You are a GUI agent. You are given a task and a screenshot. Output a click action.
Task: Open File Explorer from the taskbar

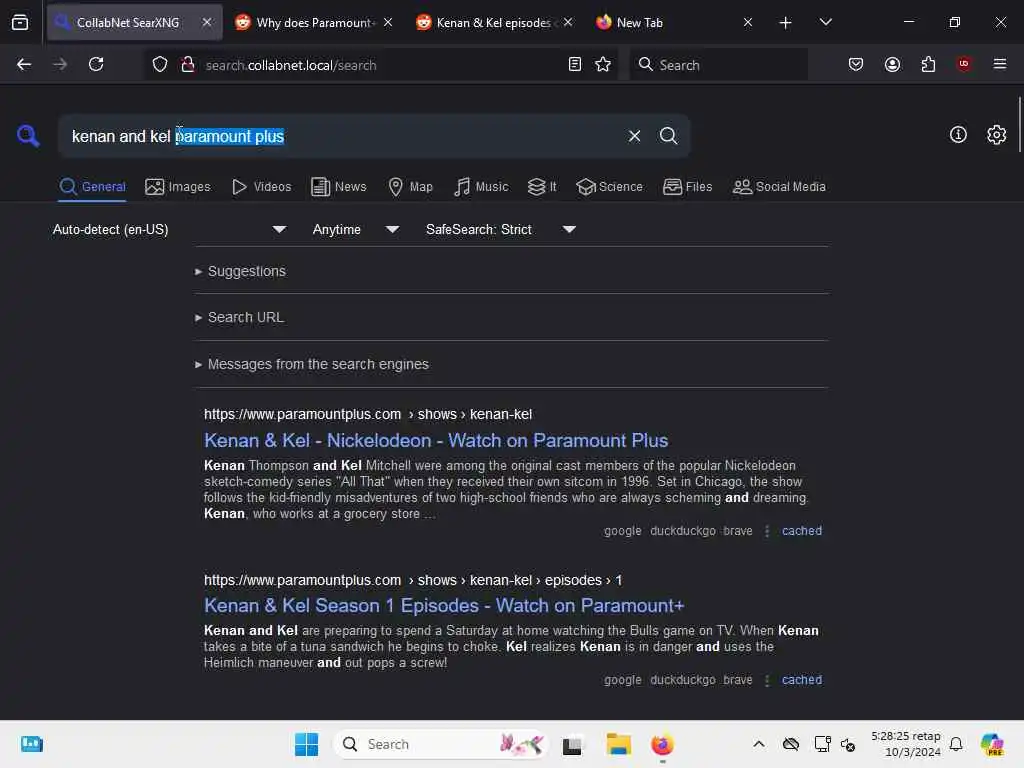point(618,744)
